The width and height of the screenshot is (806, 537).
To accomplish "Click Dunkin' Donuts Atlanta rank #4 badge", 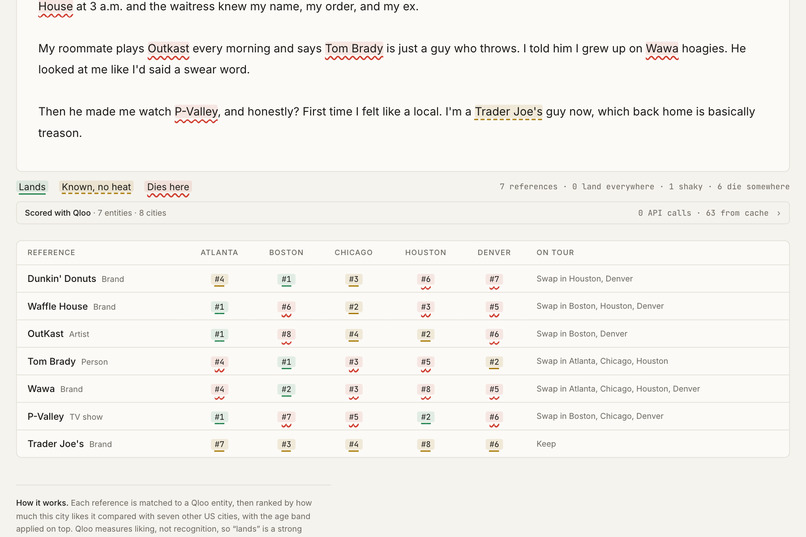I will click(x=219, y=279).
